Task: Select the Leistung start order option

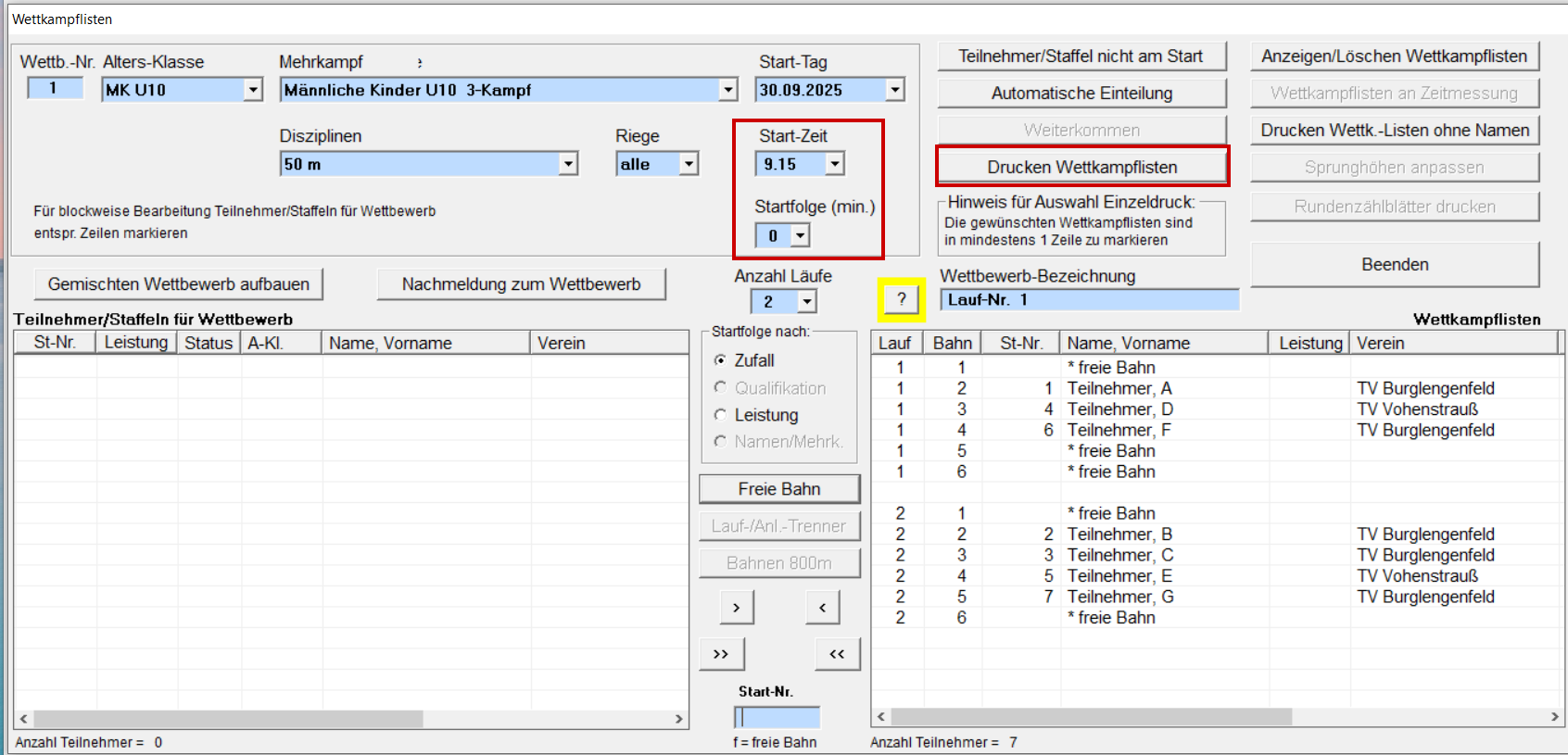Action: [720, 415]
